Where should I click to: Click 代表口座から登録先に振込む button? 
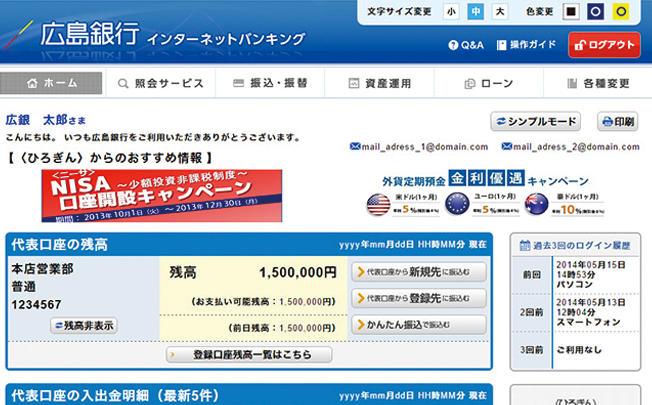coord(419,298)
